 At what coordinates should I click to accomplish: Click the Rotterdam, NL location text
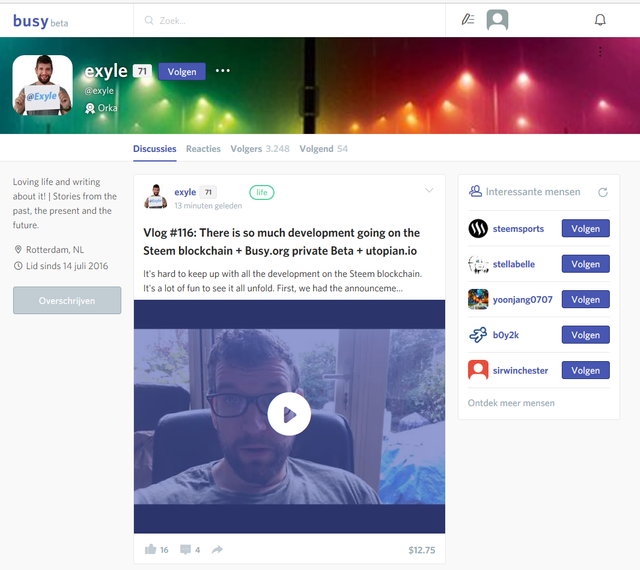click(x=55, y=249)
